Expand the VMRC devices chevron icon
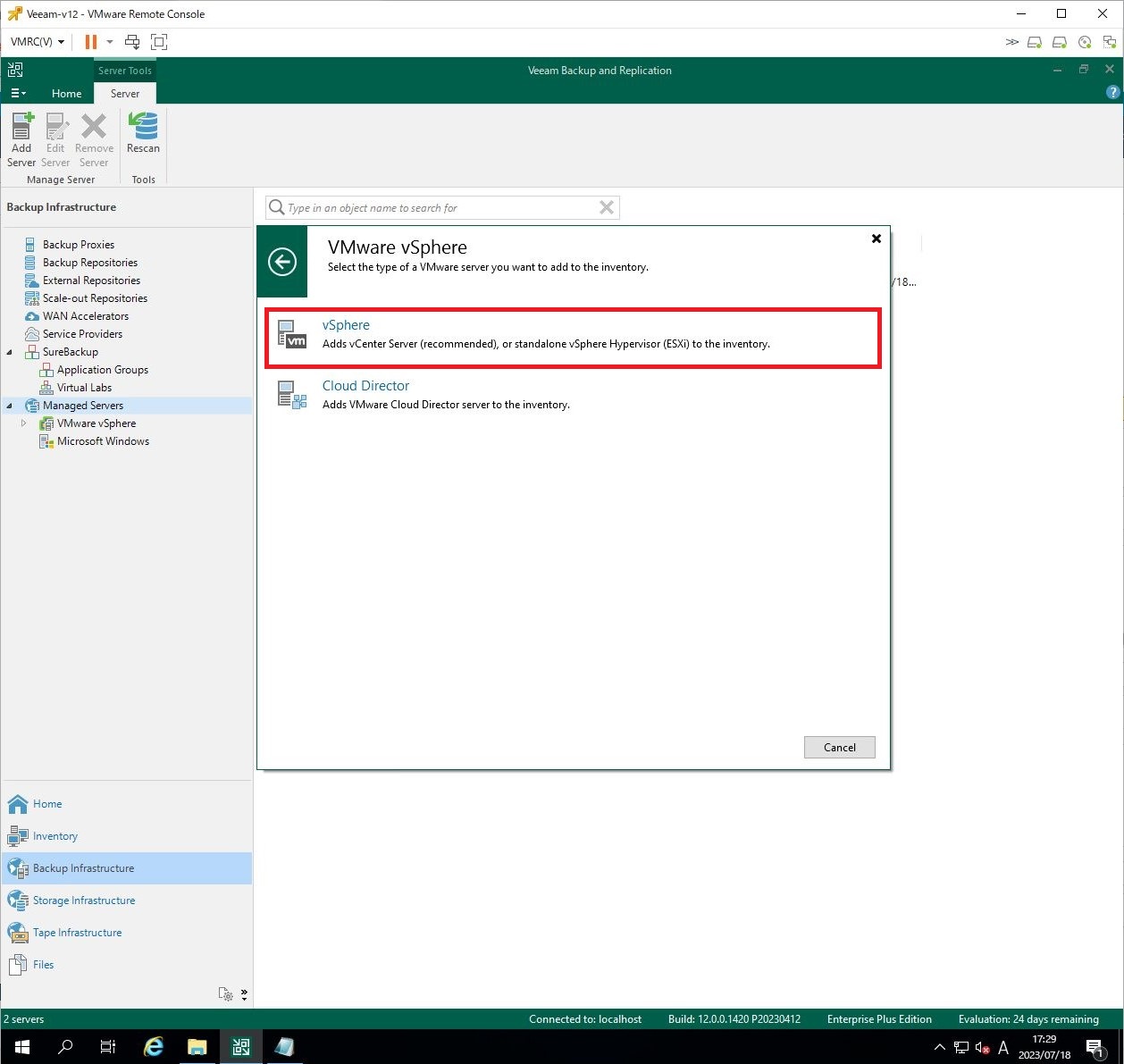The width and height of the screenshot is (1124, 1064). [1011, 42]
